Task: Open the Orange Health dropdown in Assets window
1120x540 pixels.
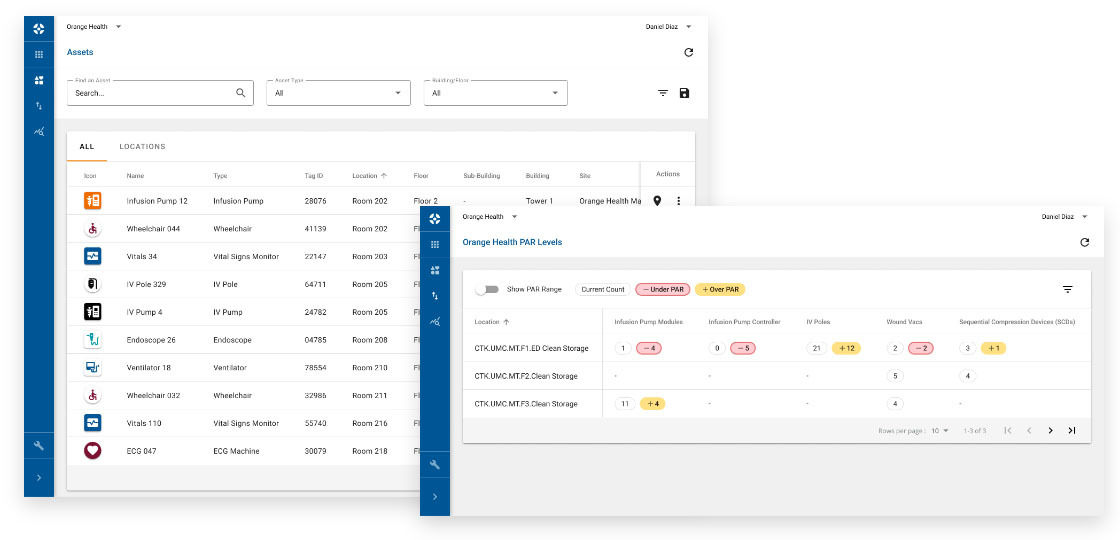Action: [x=94, y=26]
